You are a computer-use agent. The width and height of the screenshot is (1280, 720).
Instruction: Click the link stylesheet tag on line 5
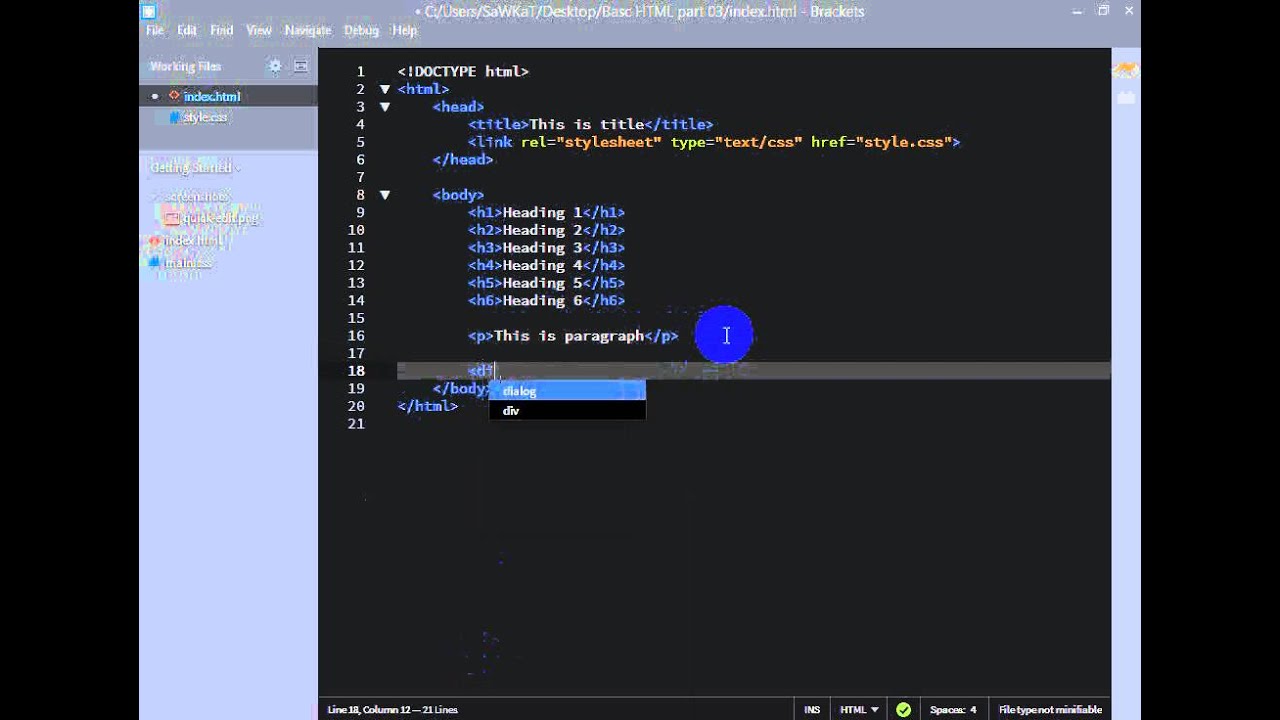714,142
